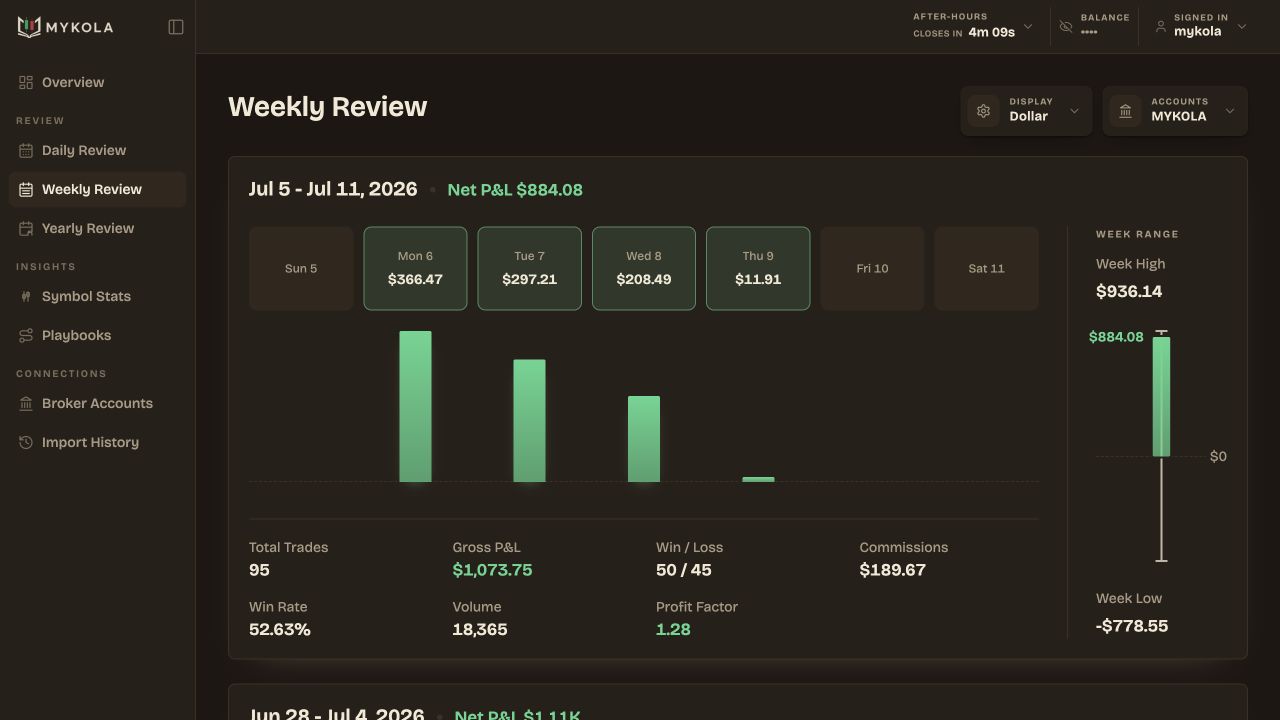The width and height of the screenshot is (1280, 720).
Task: Select the Sat 11 day card
Action: pos(986,268)
